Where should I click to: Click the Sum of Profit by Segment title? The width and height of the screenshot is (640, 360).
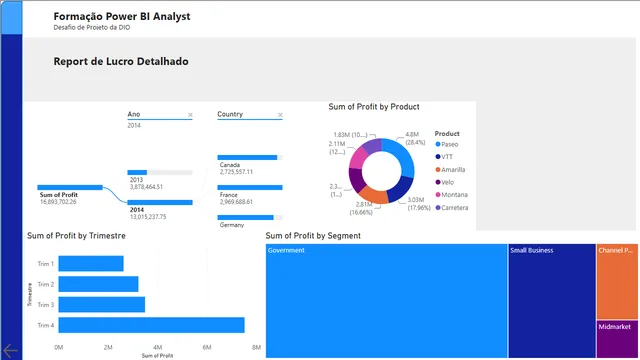click(313, 236)
